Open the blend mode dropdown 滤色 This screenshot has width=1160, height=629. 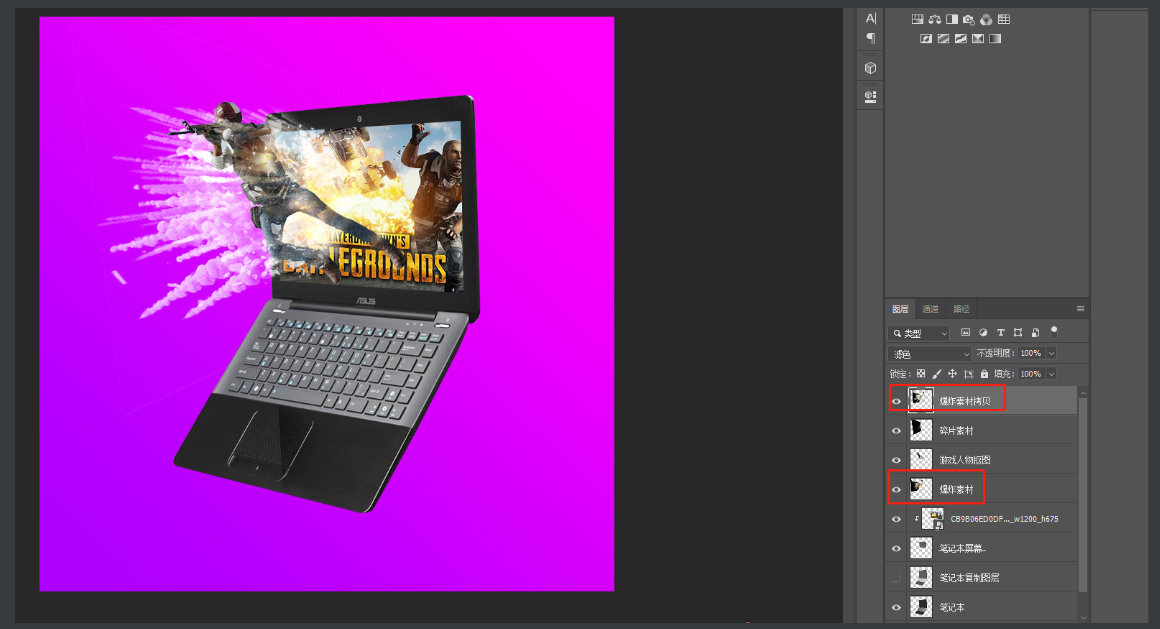929,354
